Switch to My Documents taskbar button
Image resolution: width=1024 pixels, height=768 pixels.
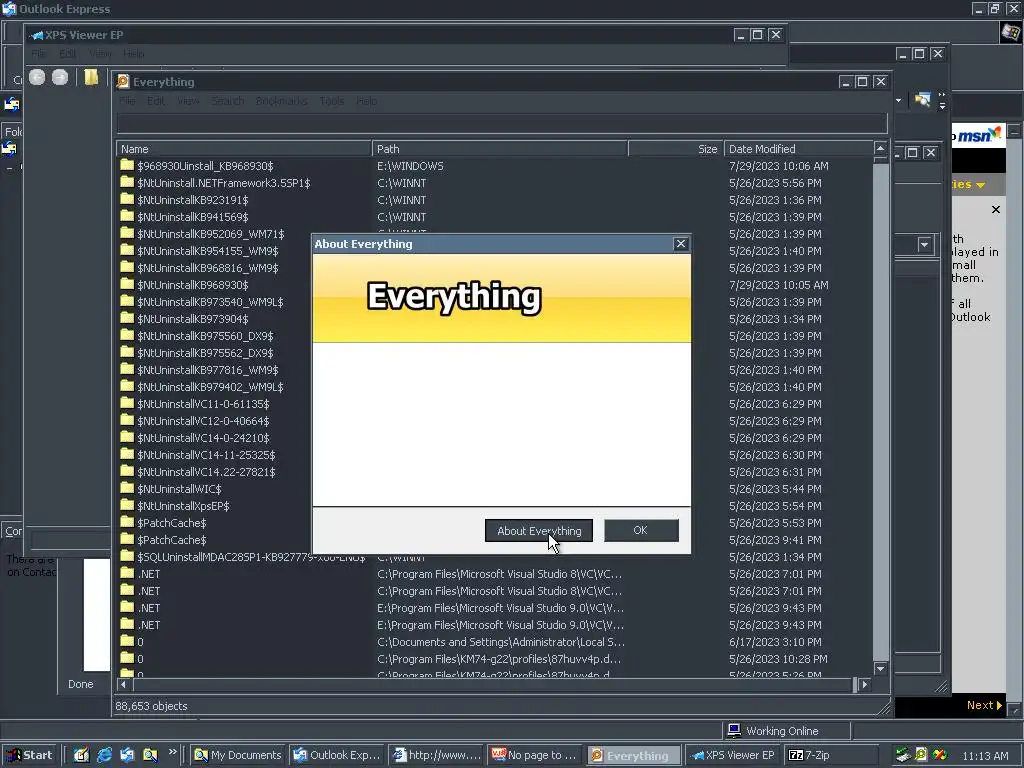click(239, 755)
